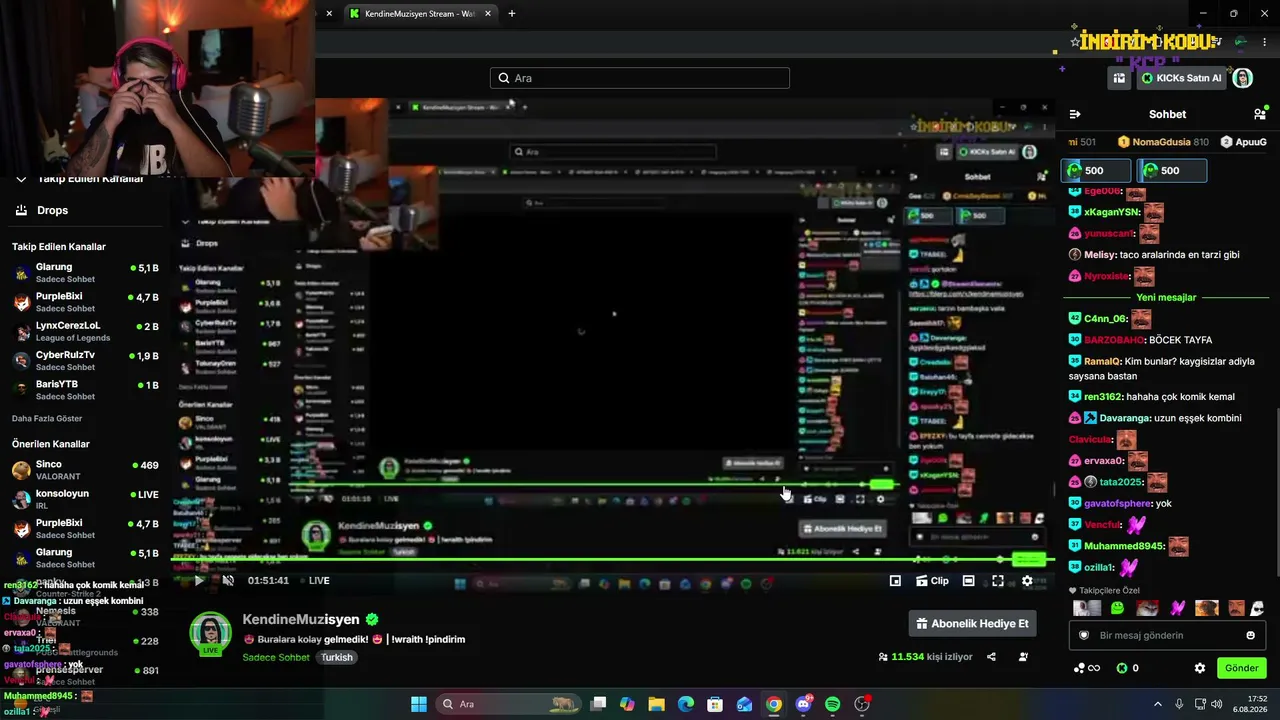Switch to the KendineMuzisyen Stream tab
Image resolution: width=1280 pixels, height=720 pixels.
coord(420,14)
